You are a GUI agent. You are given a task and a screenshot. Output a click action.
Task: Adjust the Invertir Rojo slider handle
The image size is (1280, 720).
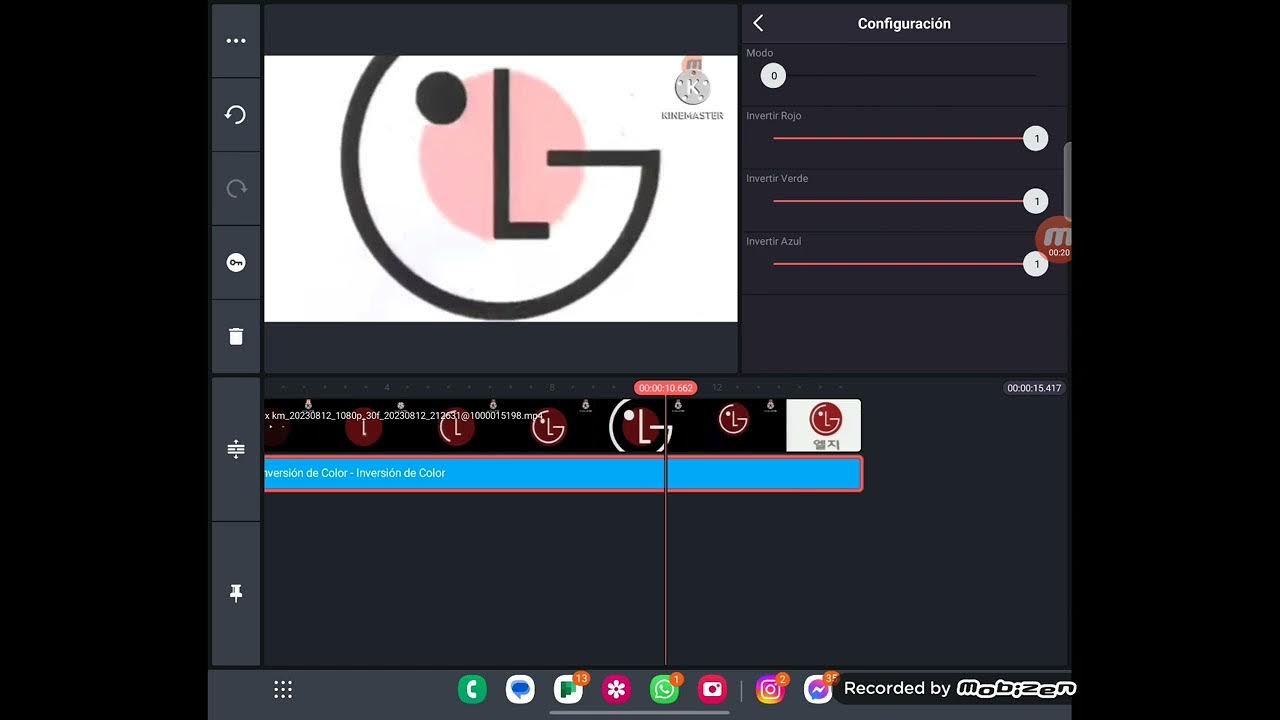pos(1036,139)
